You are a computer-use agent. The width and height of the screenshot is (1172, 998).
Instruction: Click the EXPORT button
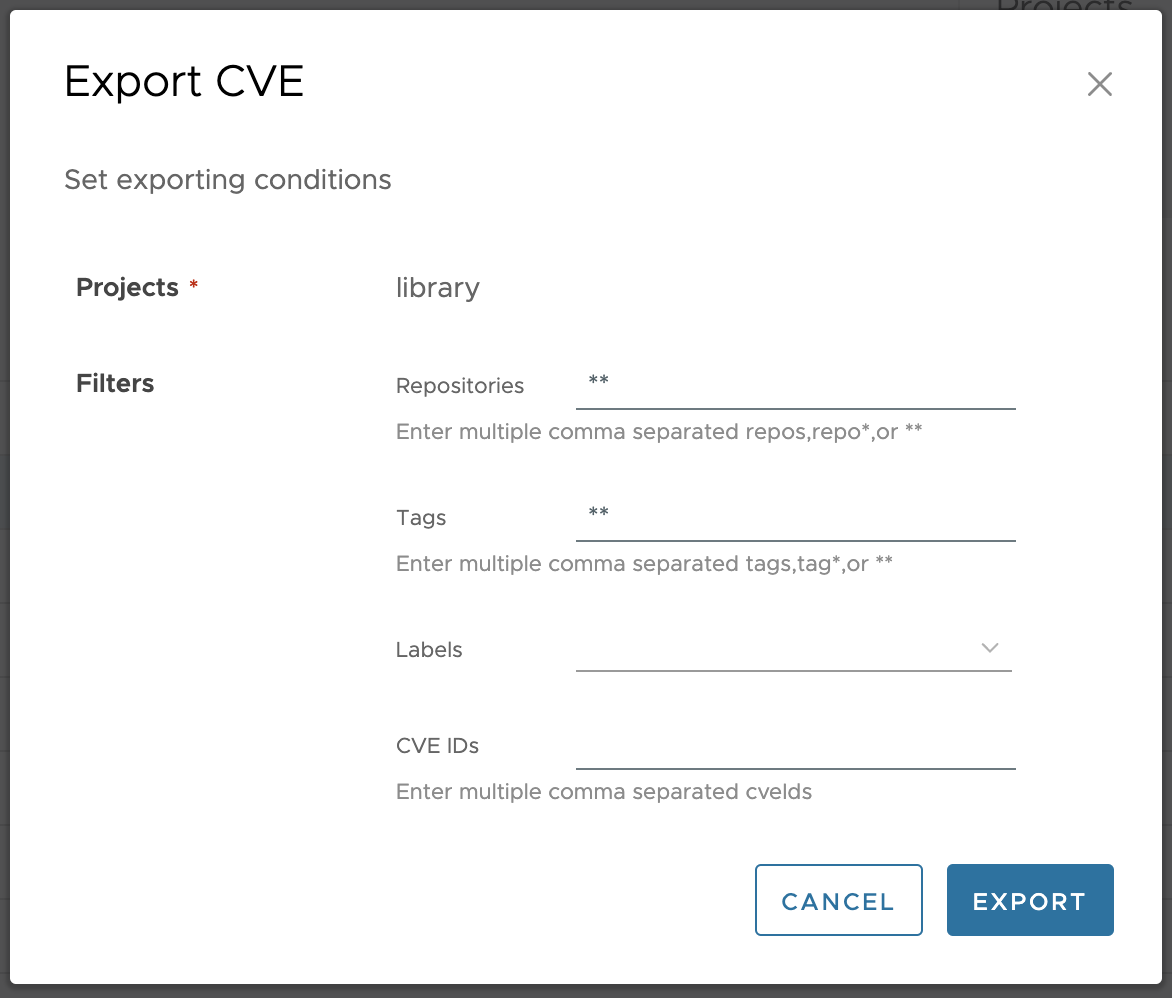point(1030,900)
